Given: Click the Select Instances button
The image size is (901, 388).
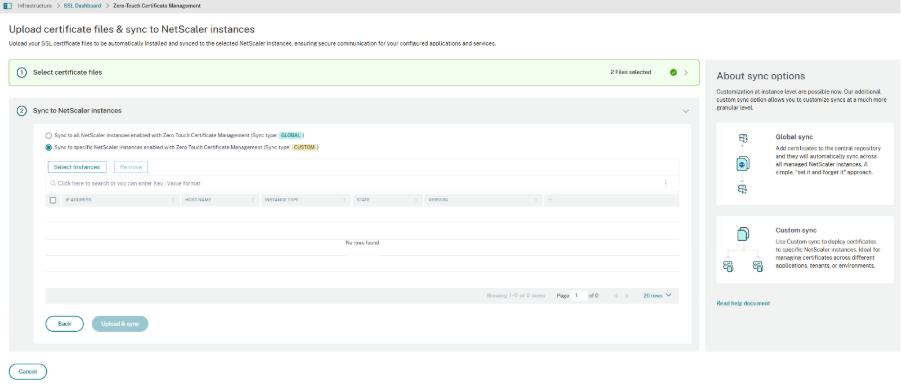Looking at the screenshot, I should click(x=76, y=167).
